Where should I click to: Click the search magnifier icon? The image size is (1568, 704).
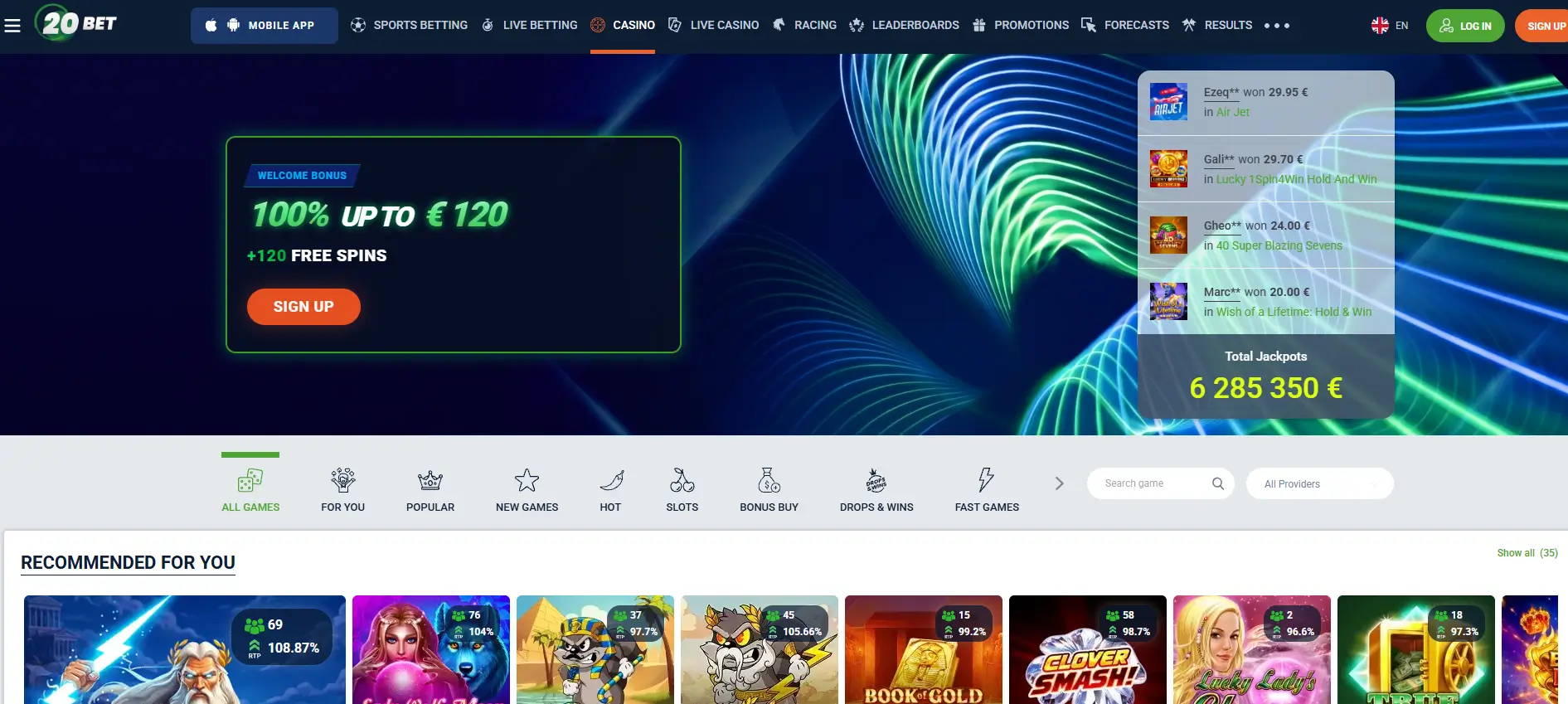pyautogui.click(x=1218, y=483)
